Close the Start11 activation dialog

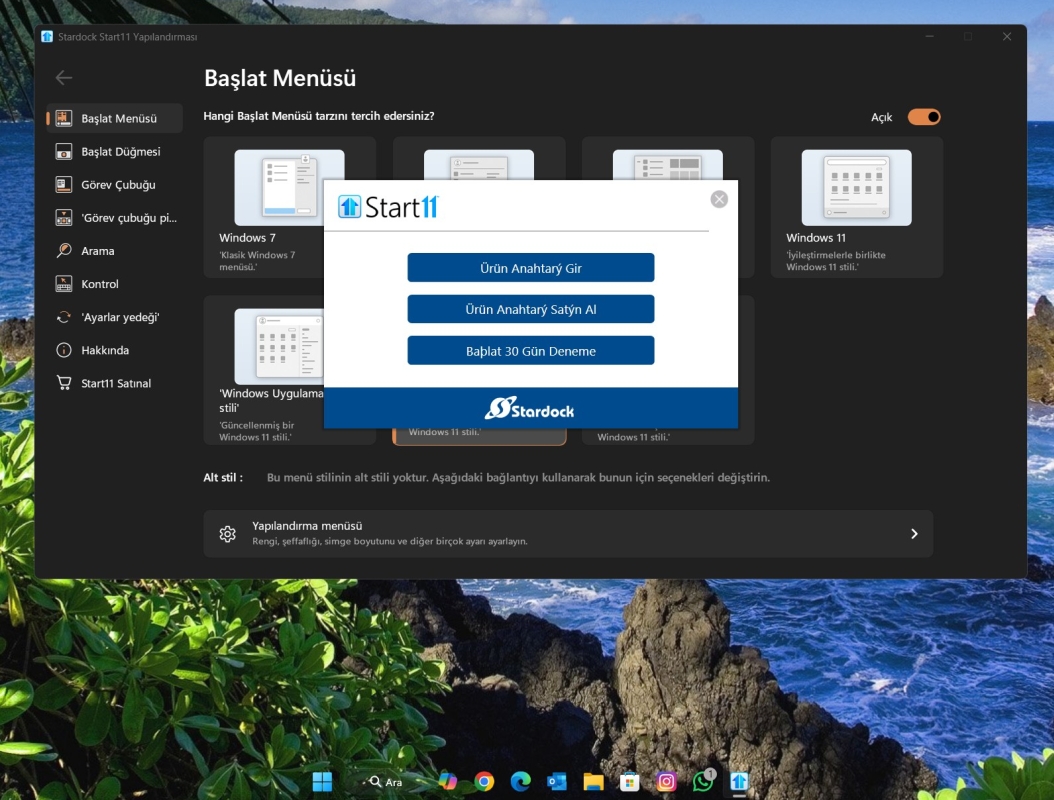pyautogui.click(x=718, y=199)
